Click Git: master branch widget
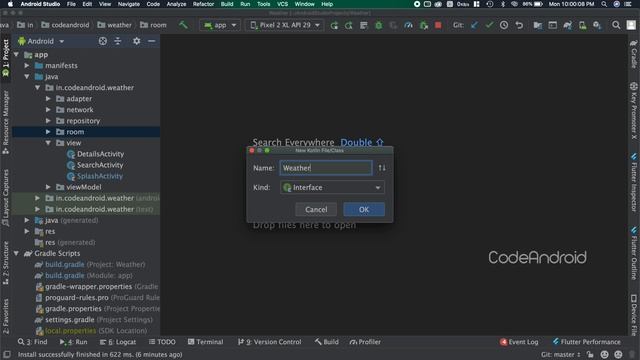 point(560,354)
